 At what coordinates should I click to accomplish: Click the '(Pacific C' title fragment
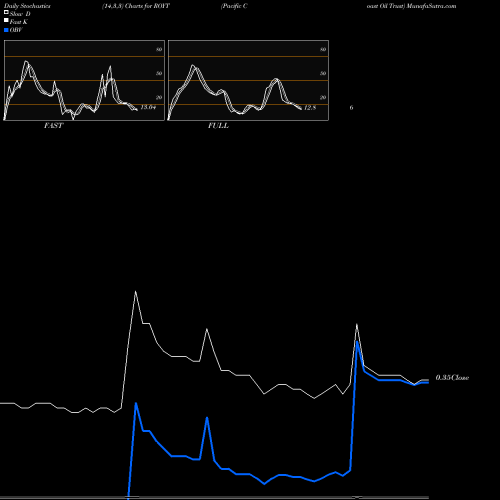[234, 6]
